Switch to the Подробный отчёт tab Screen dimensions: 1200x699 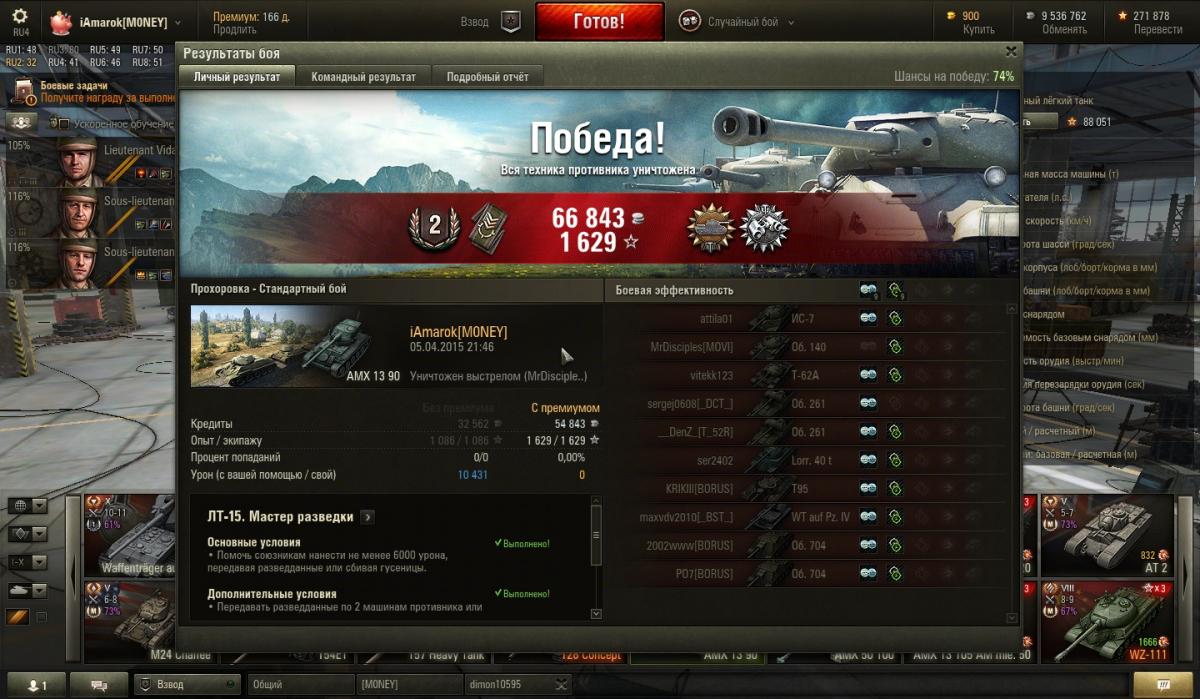488,76
